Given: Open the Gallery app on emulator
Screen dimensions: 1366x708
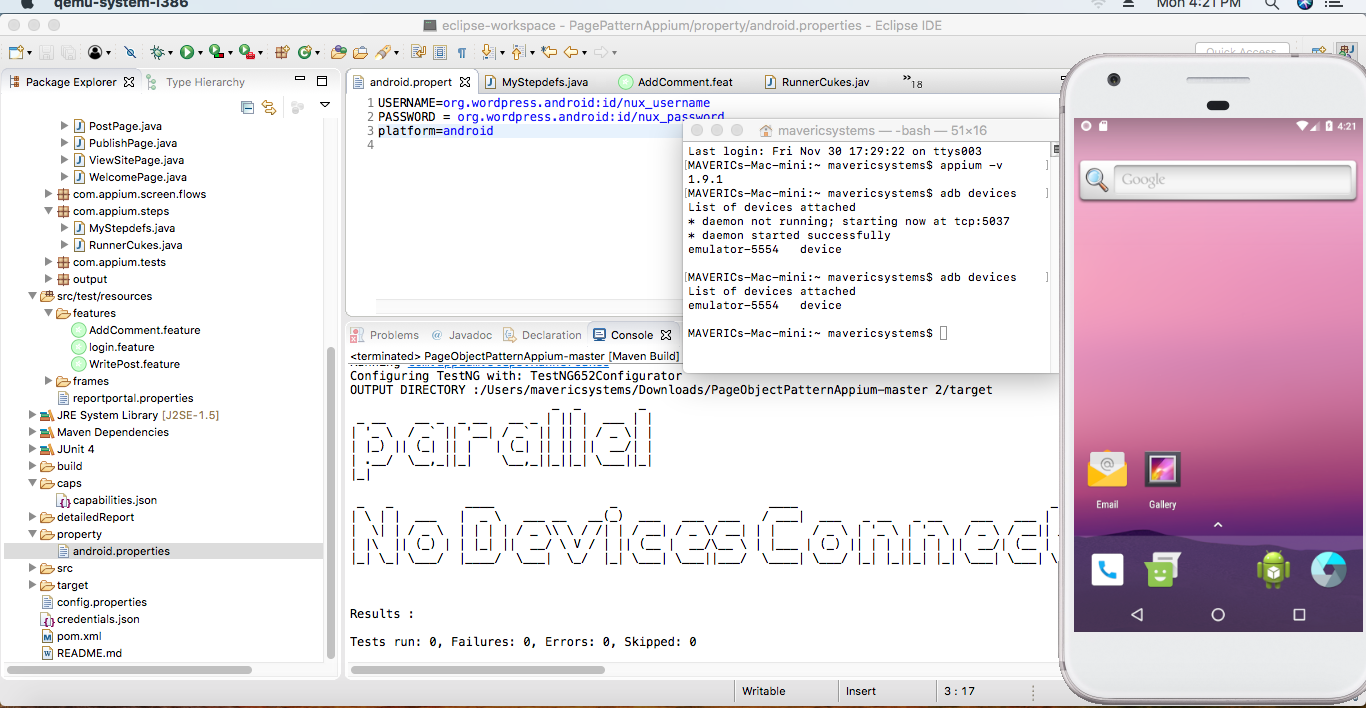Looking at the screenshot, I should pos(1162,478).
